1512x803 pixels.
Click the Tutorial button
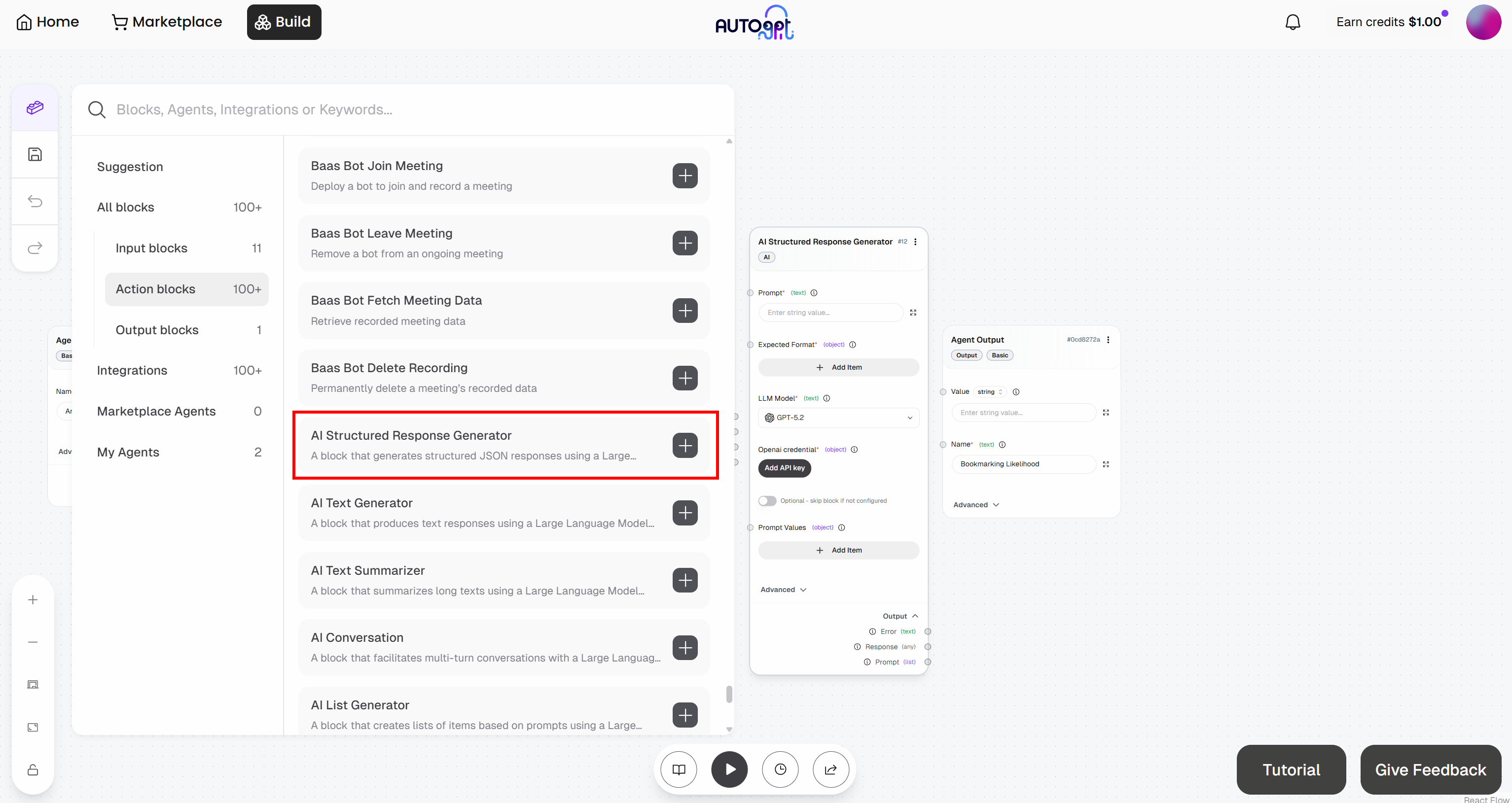(1291, 769)
